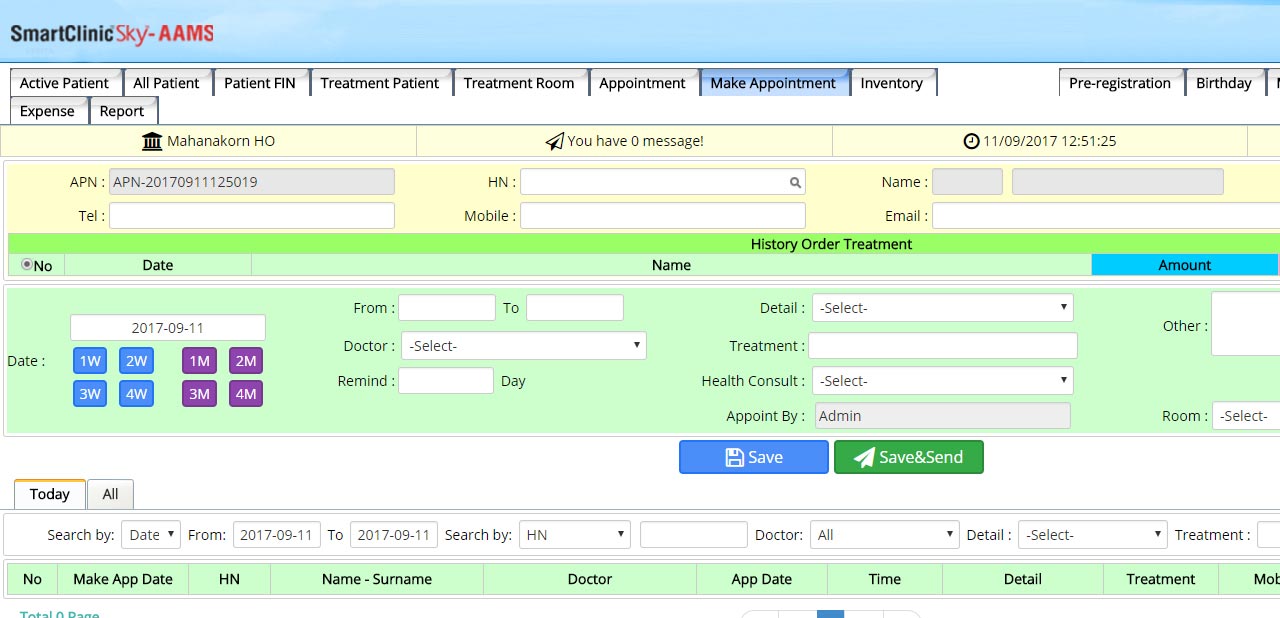This screenshot has height=618, width=1280.
Task: Click the HN search magnifier icon
Action: tap(795, 183)
